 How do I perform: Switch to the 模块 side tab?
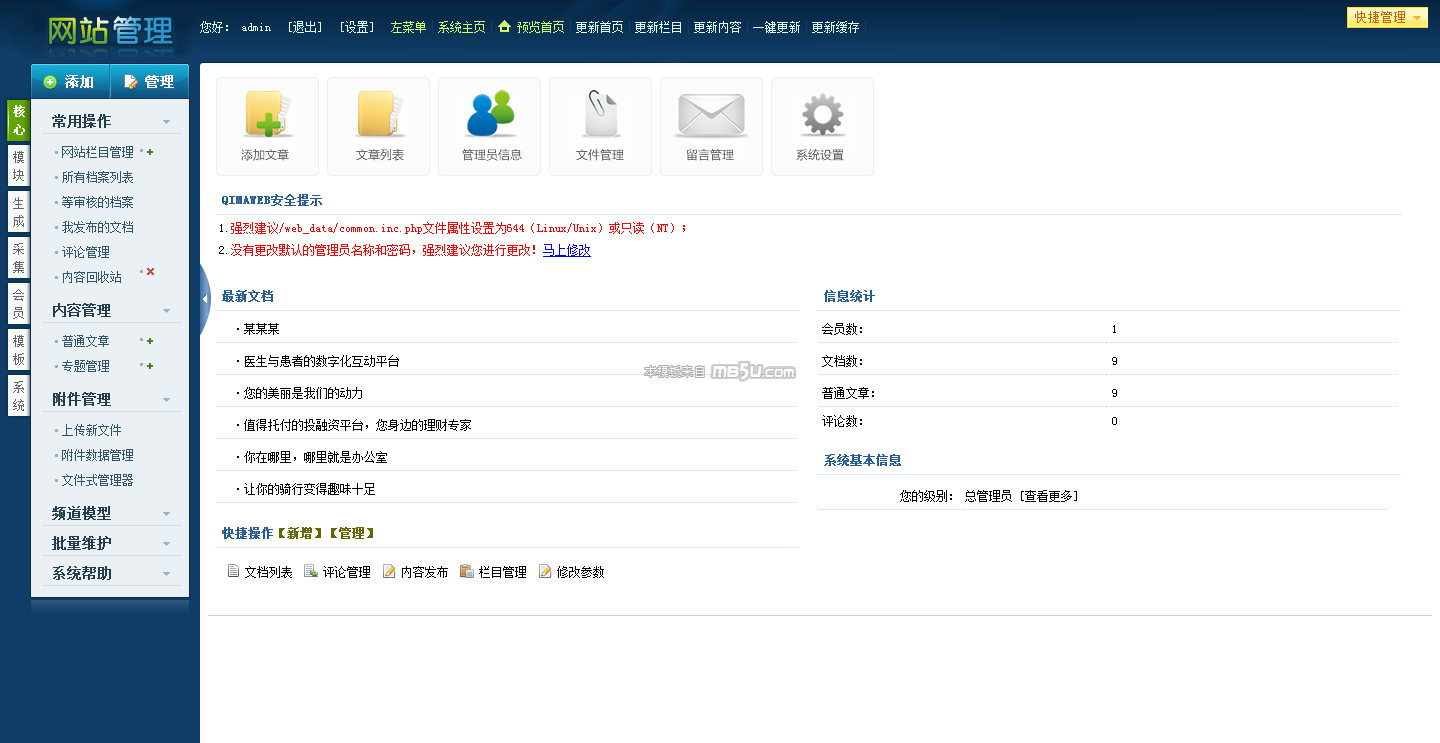point(18,166)
